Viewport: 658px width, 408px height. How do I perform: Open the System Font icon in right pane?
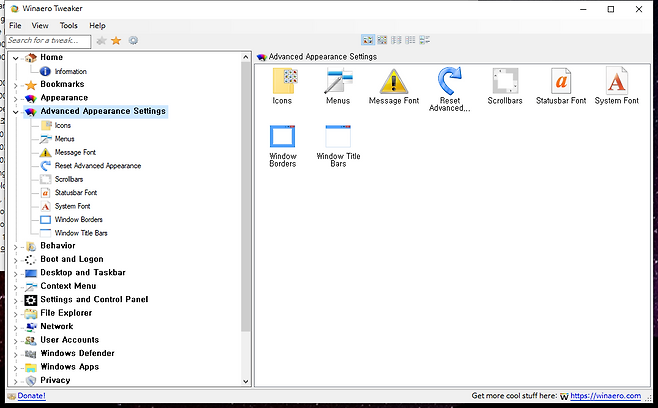pyautogui.click(x=617, y=82)
